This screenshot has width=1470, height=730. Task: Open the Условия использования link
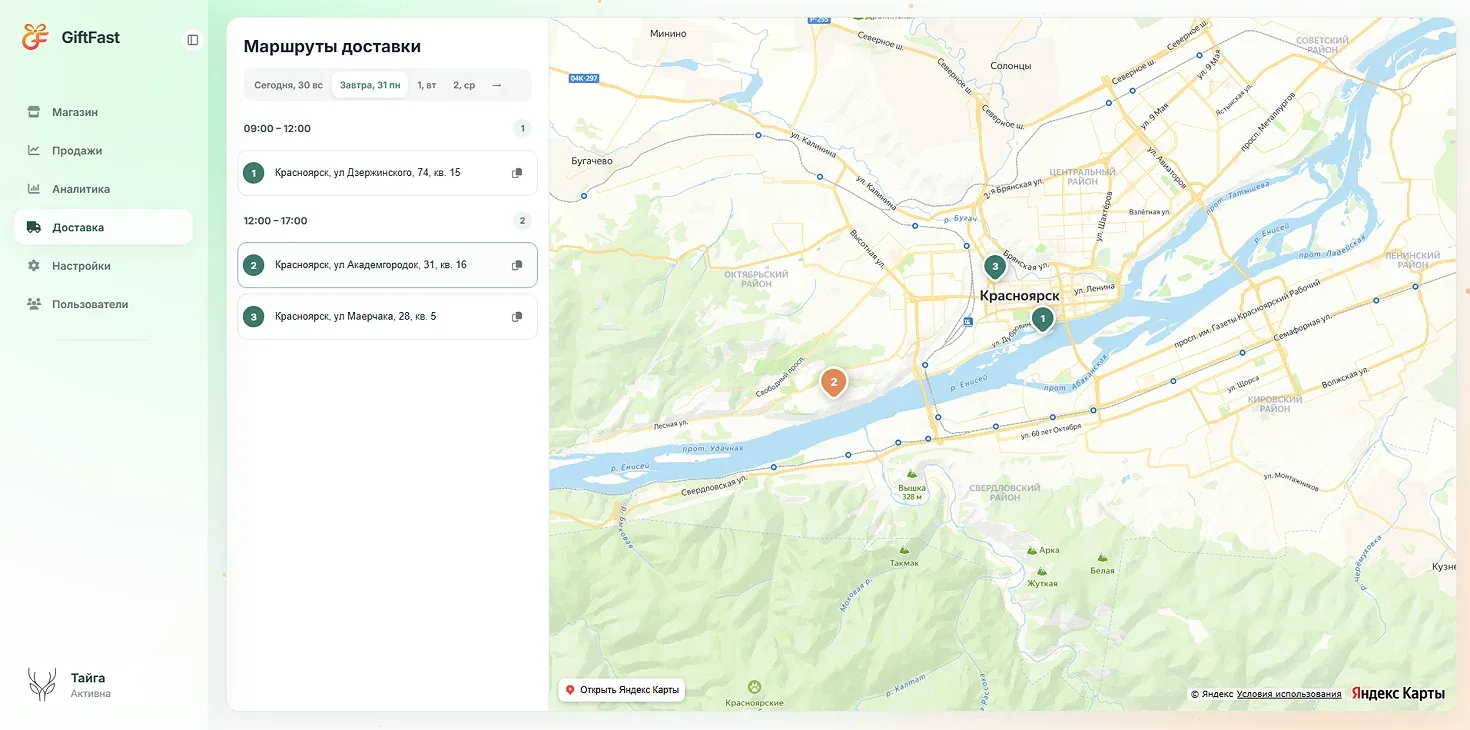point(1289,694)
